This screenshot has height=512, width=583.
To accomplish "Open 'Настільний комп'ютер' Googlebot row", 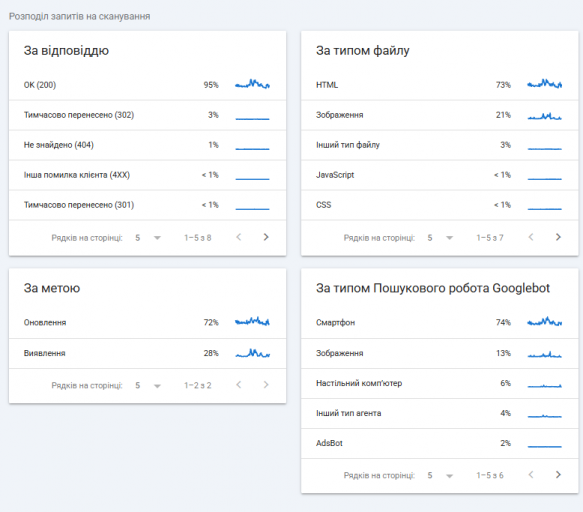I will 440,383.
